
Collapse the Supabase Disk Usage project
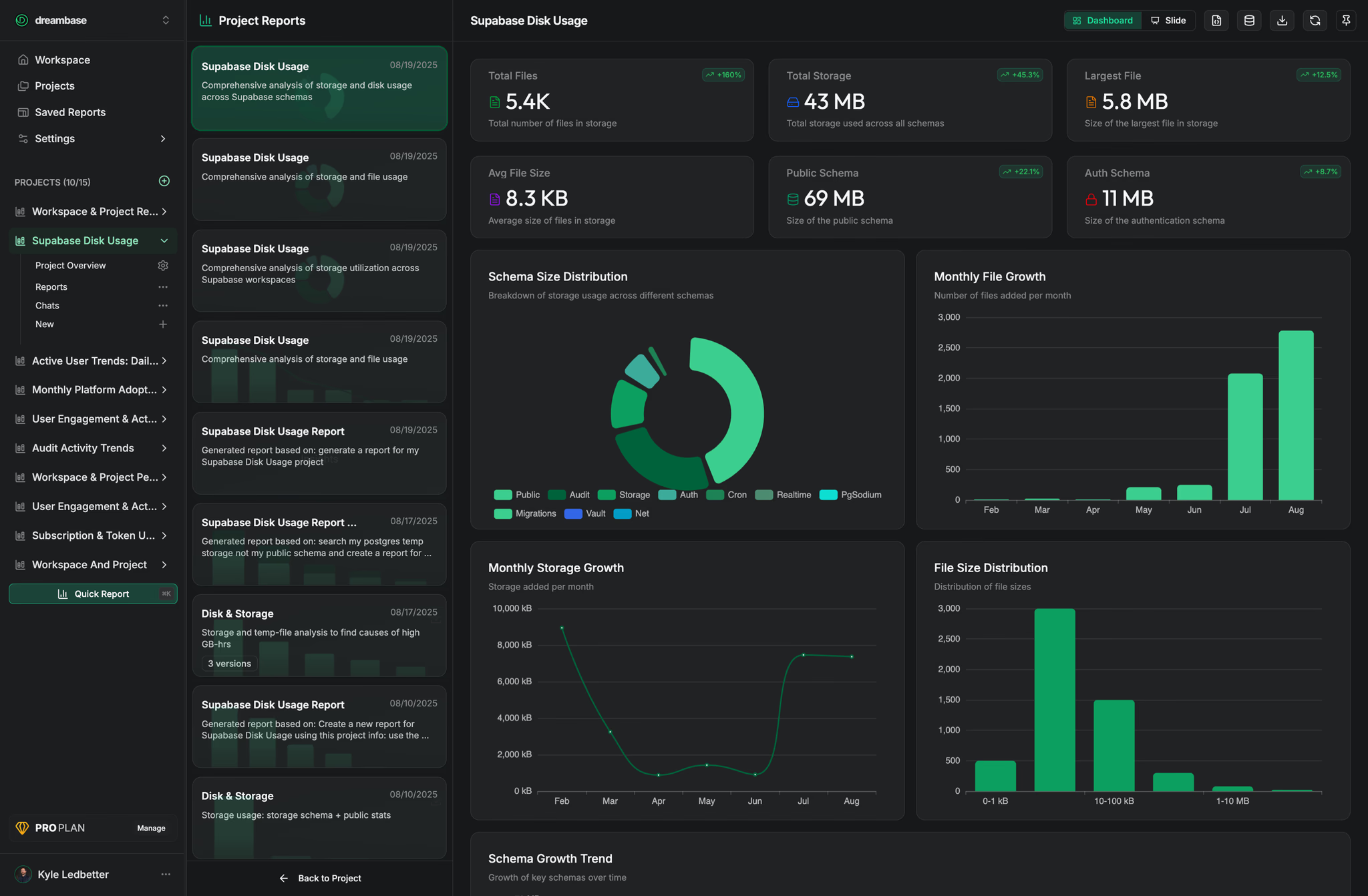(x=164, y=241)
